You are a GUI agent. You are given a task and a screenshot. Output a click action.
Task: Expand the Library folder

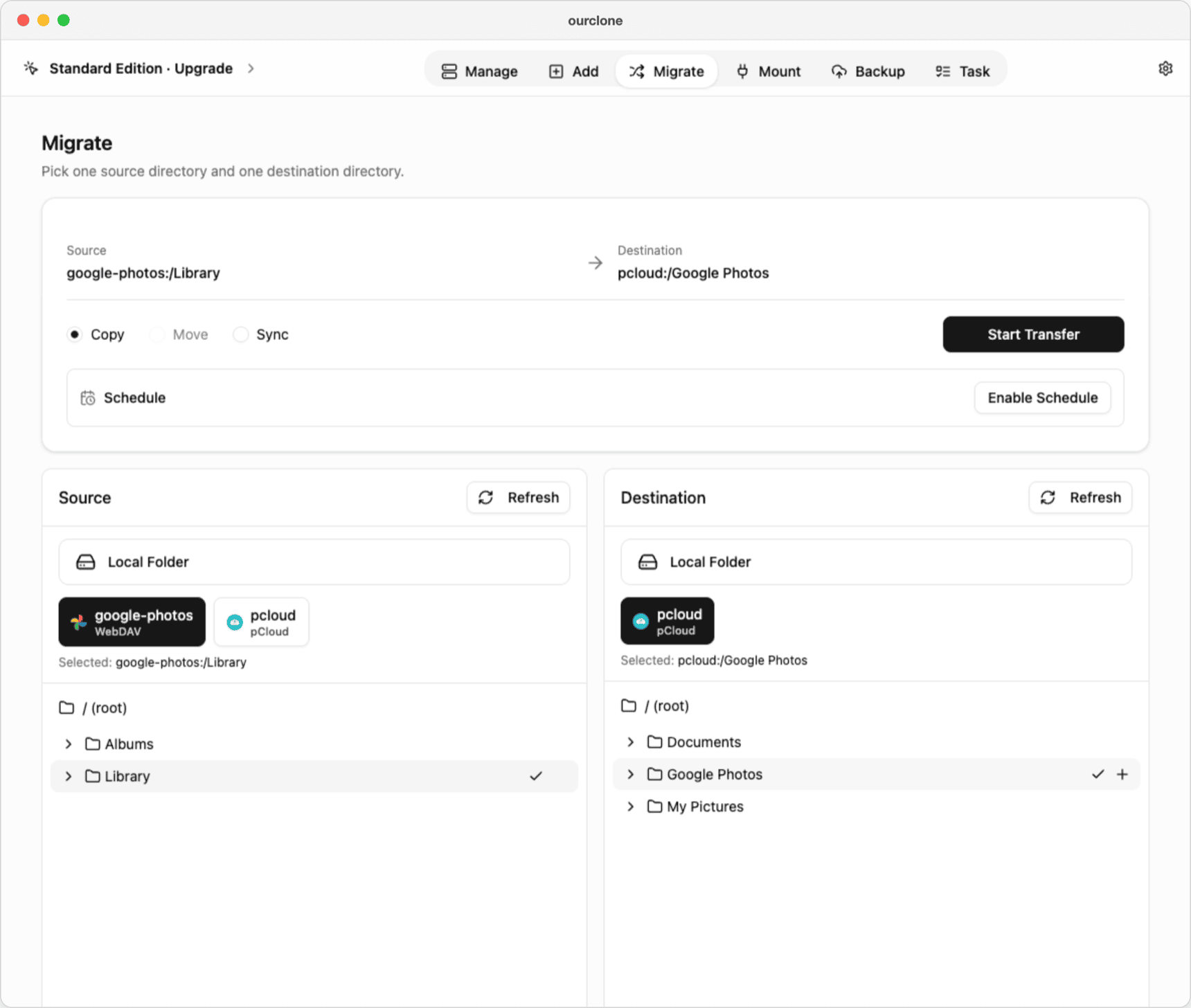69,776
